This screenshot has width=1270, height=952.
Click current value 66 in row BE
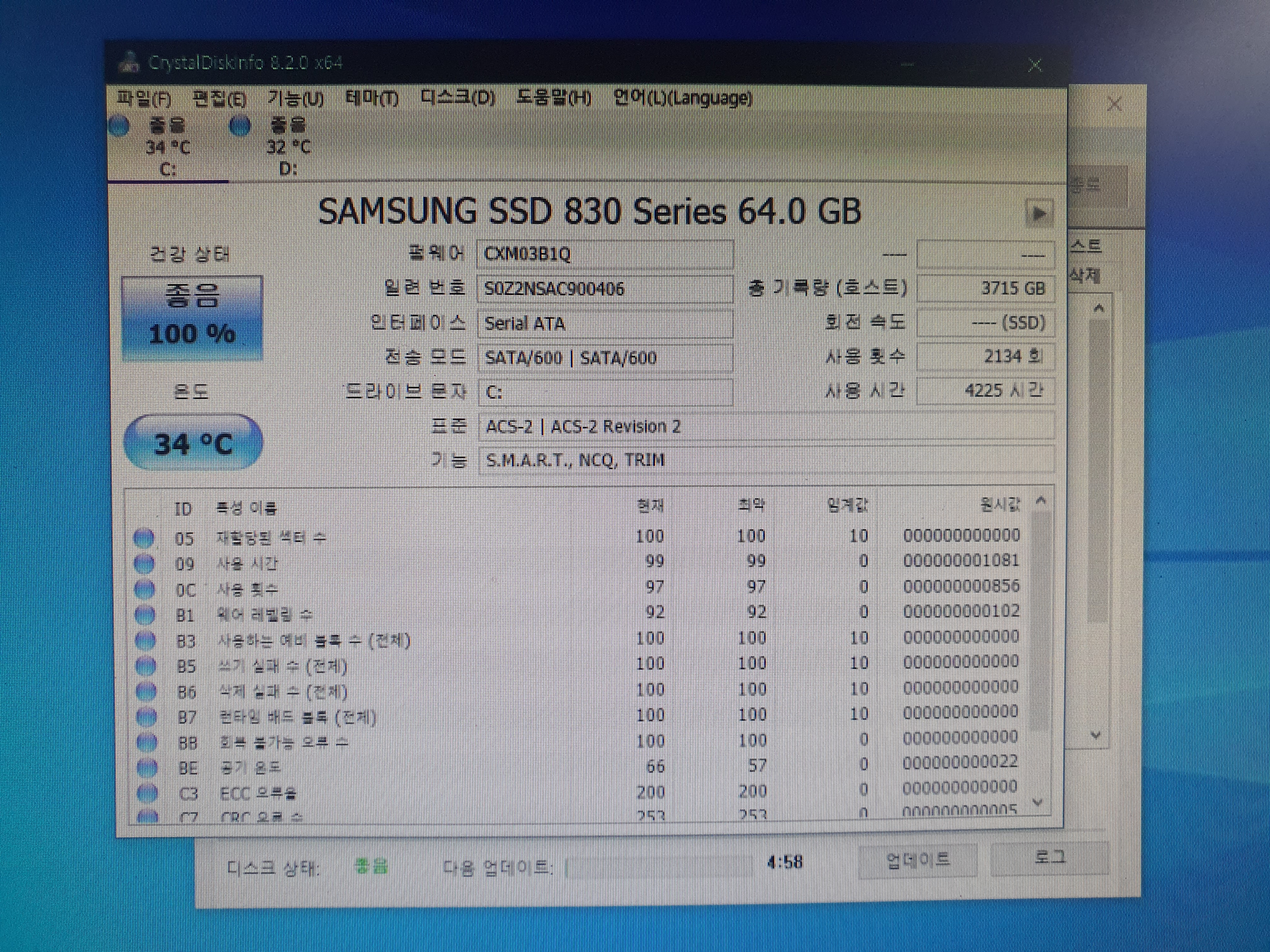(x=655, y=767)
